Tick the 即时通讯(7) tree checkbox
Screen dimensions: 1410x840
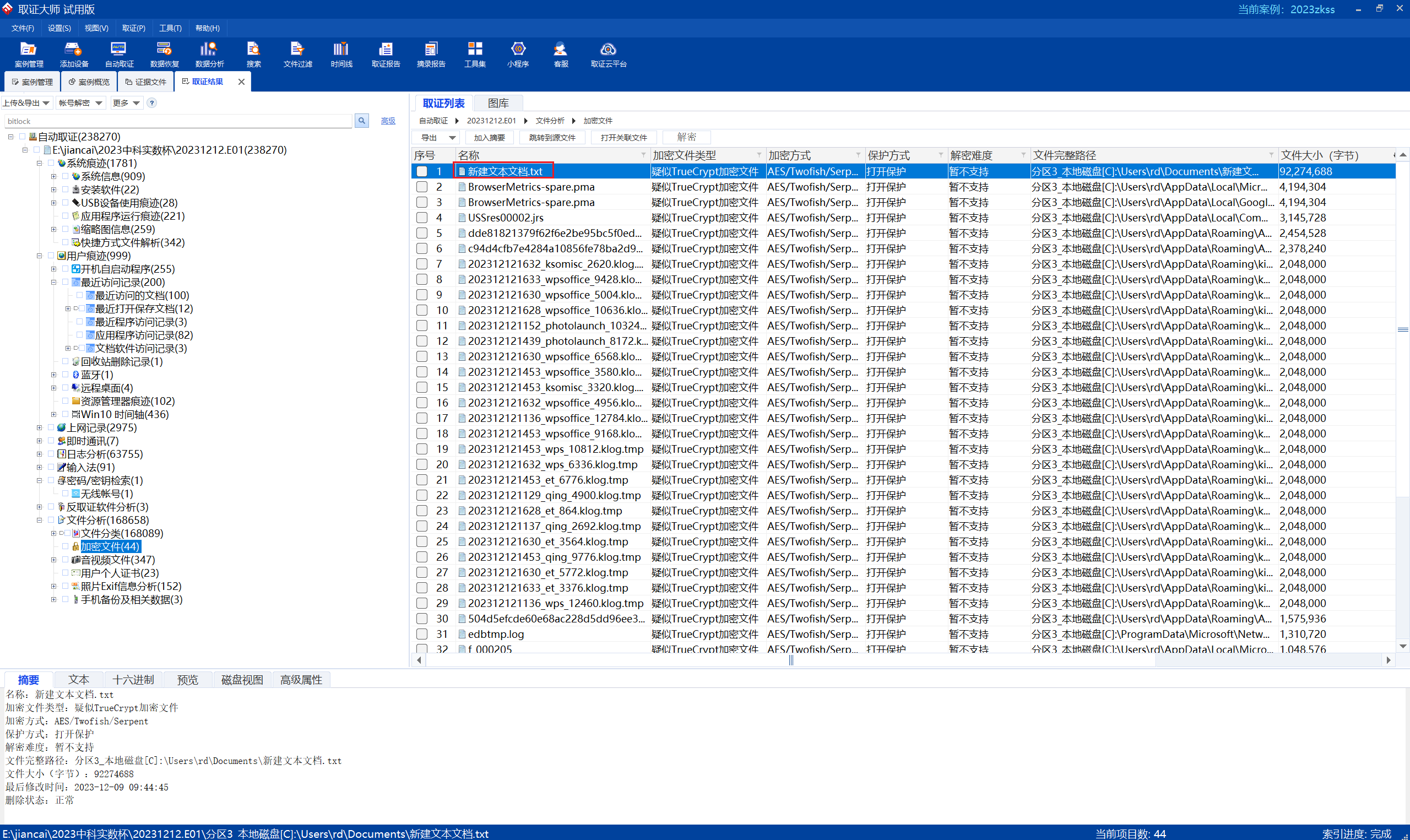[51, 441]
